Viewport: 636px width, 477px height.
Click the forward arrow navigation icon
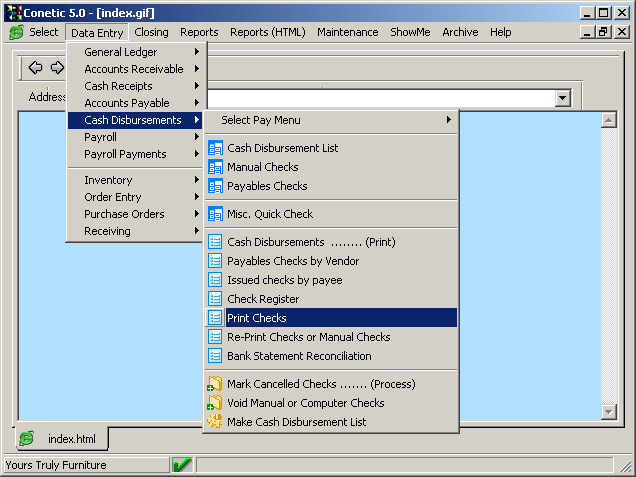point(57,68)
